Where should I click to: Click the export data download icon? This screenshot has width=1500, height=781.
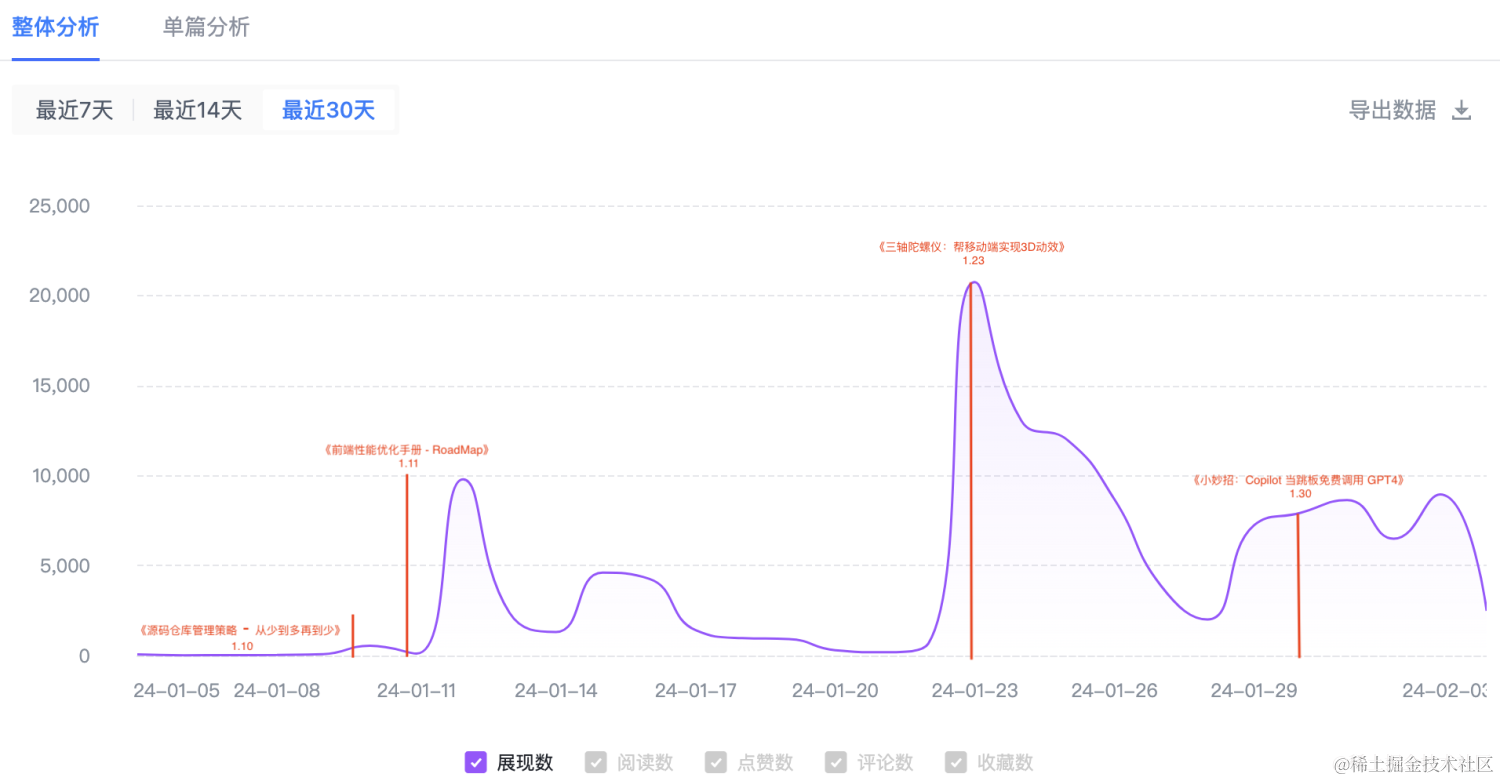1461,111
